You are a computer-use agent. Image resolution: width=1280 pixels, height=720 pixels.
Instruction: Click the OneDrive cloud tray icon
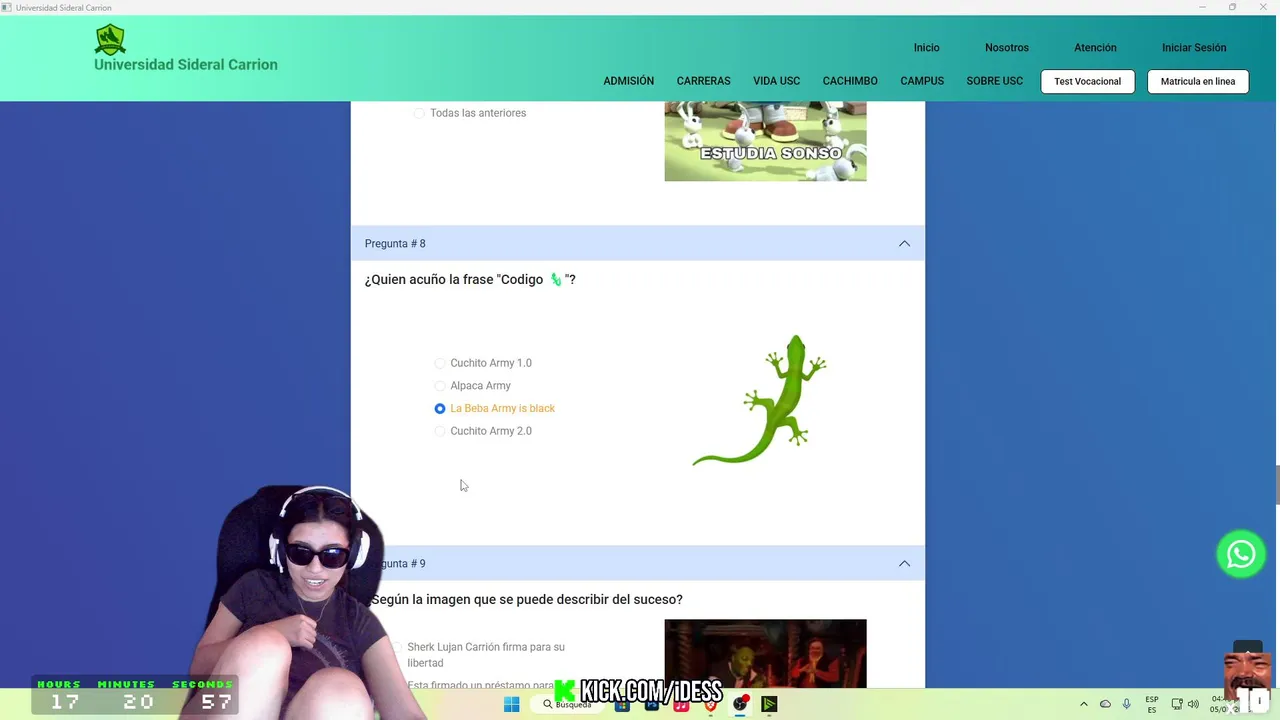click(1105, 704)
